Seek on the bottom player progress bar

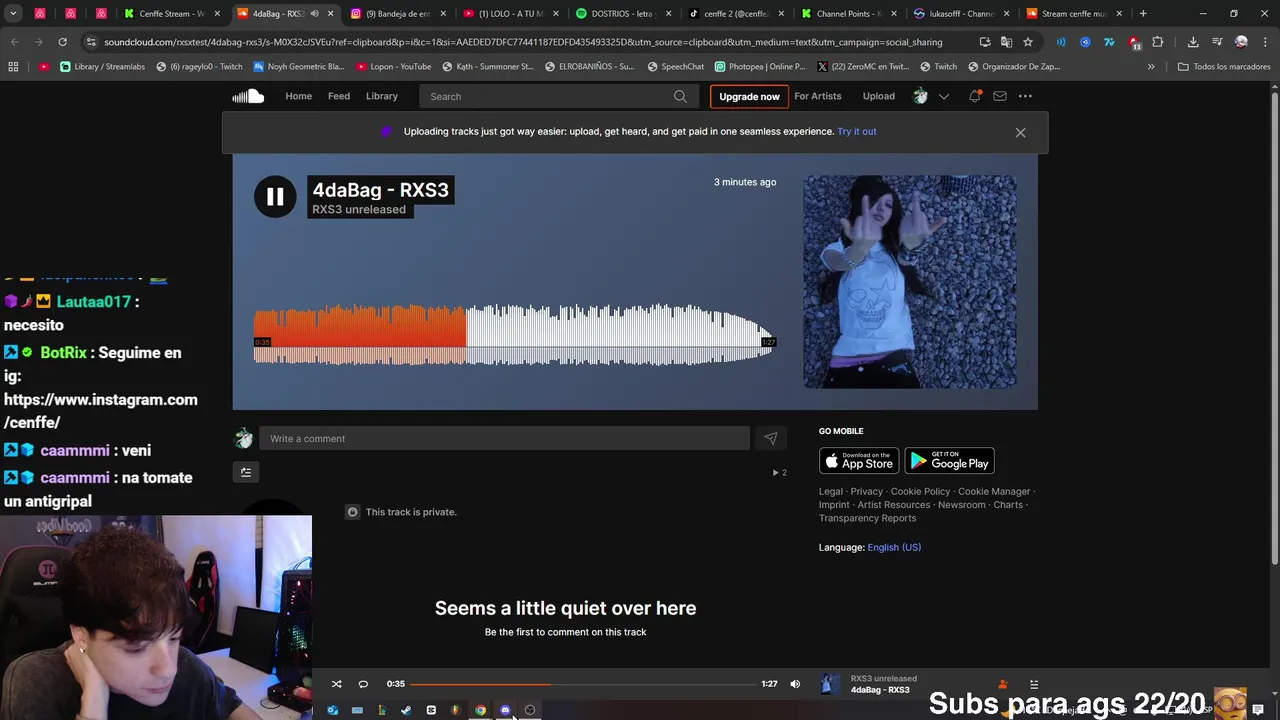coord(583,684)
